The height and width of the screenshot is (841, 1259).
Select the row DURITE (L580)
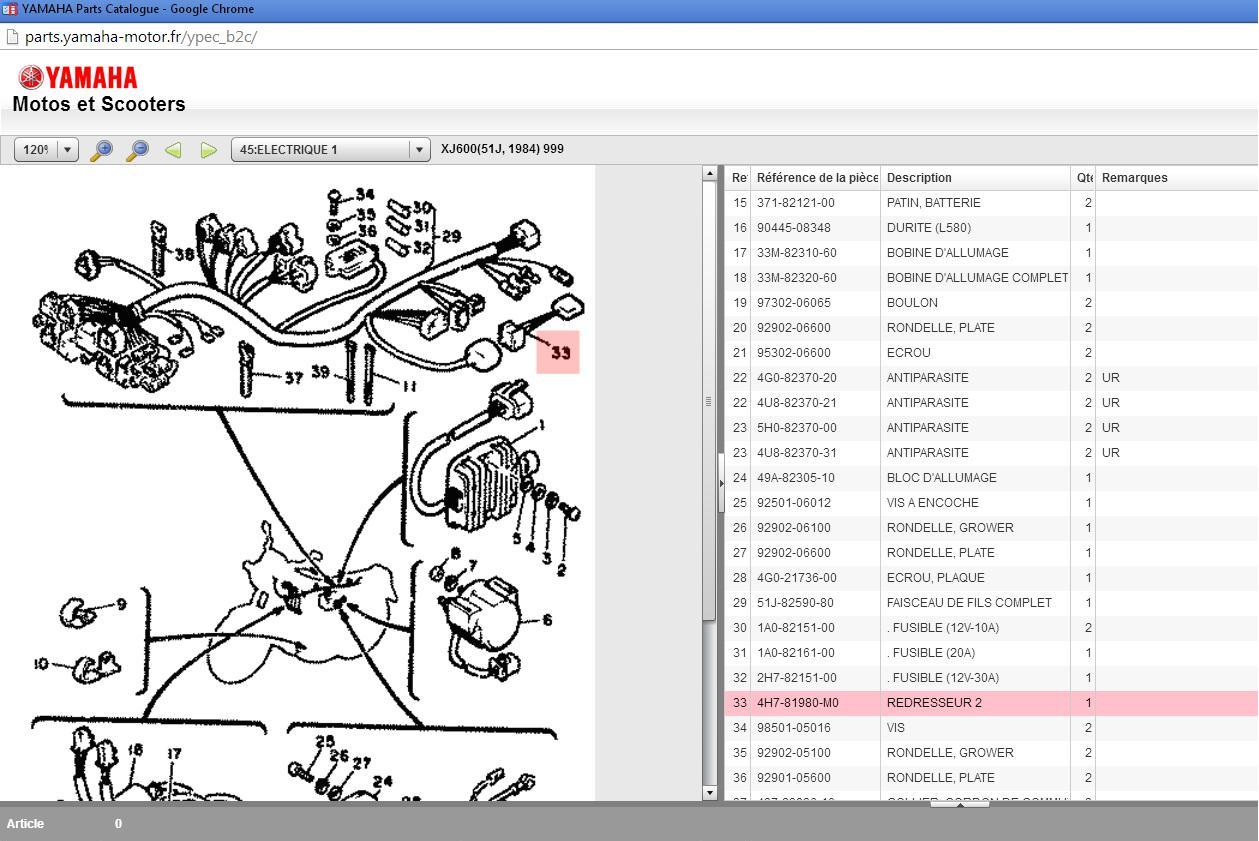click(x=991, y=228)
